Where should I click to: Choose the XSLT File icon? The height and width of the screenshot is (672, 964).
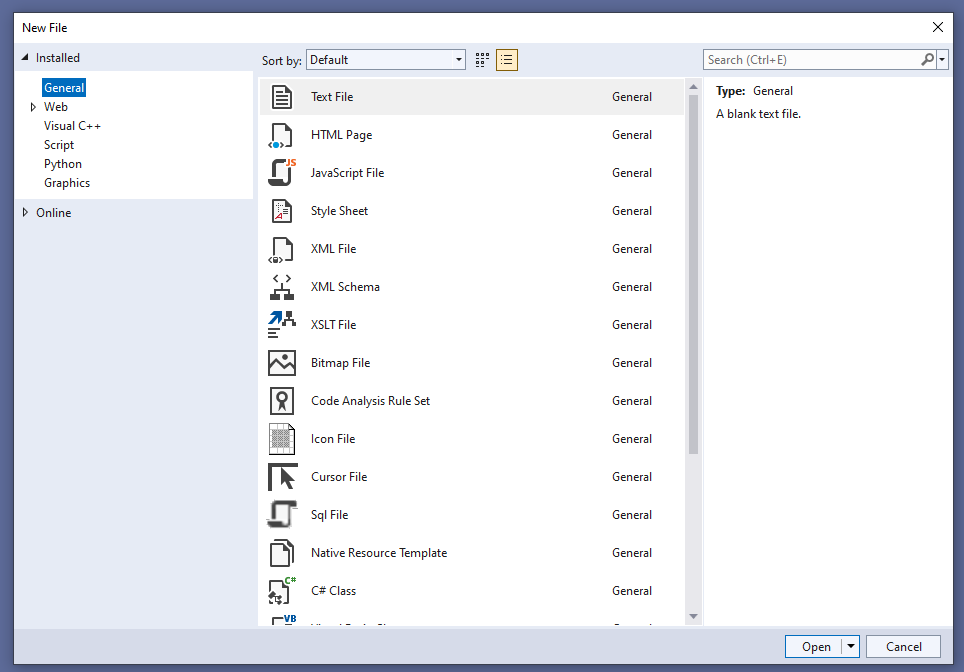tap(282, 325)
